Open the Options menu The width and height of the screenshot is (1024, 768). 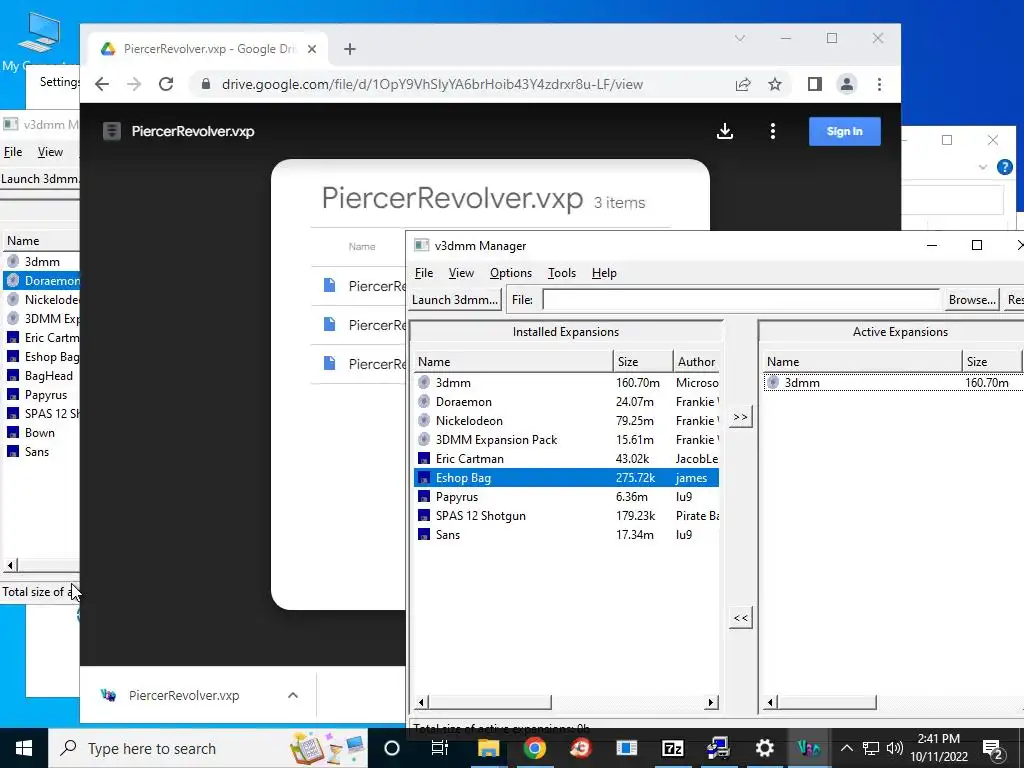click(x=511, y=273)
